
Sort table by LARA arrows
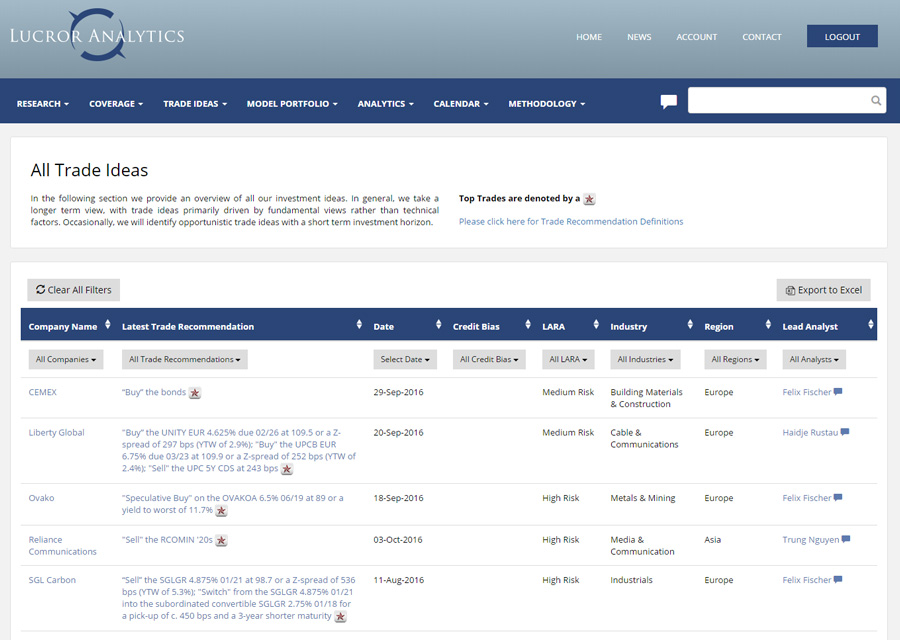tap(596, 325)
